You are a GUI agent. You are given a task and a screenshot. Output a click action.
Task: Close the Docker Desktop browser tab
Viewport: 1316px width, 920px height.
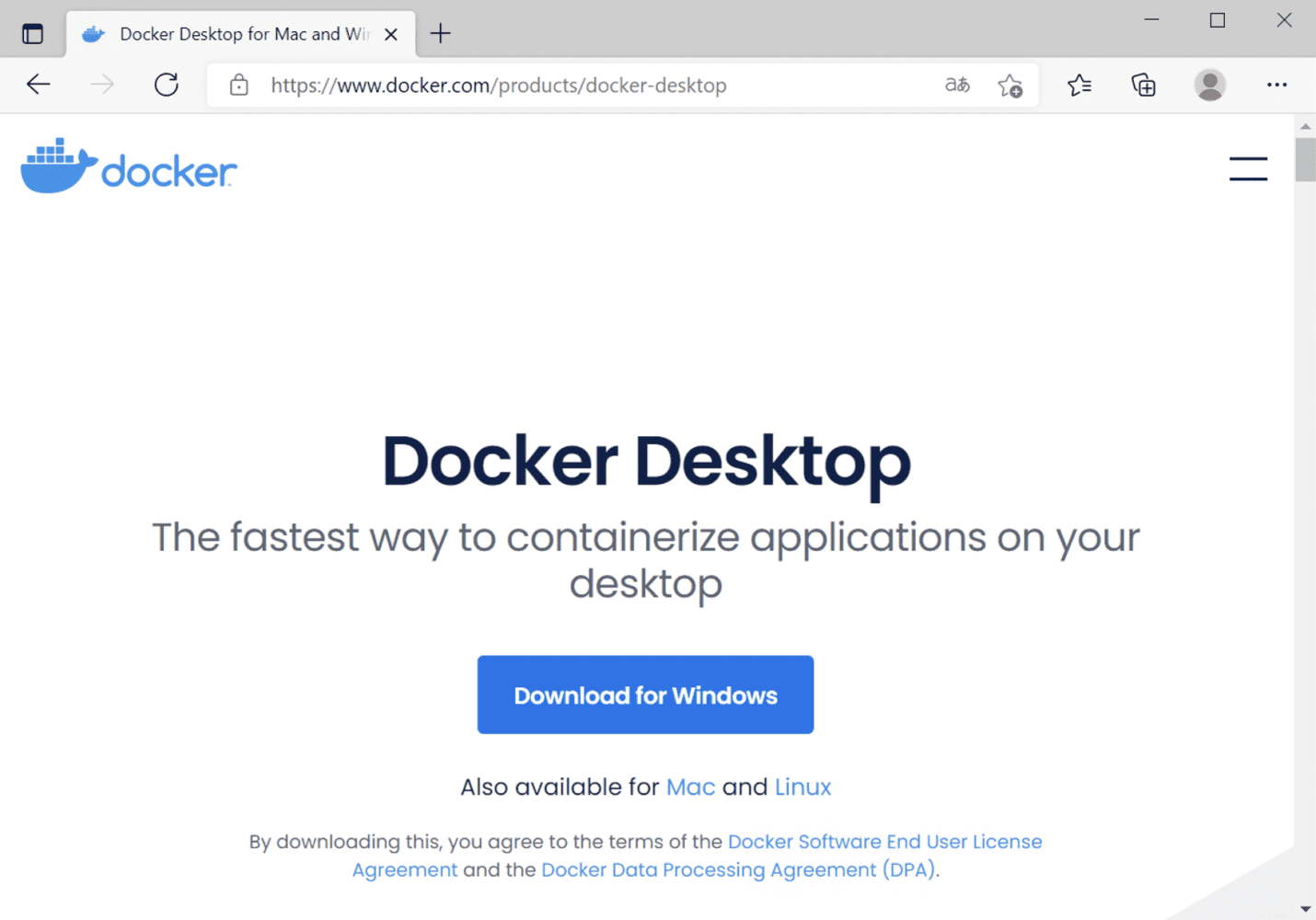point(391,34)
